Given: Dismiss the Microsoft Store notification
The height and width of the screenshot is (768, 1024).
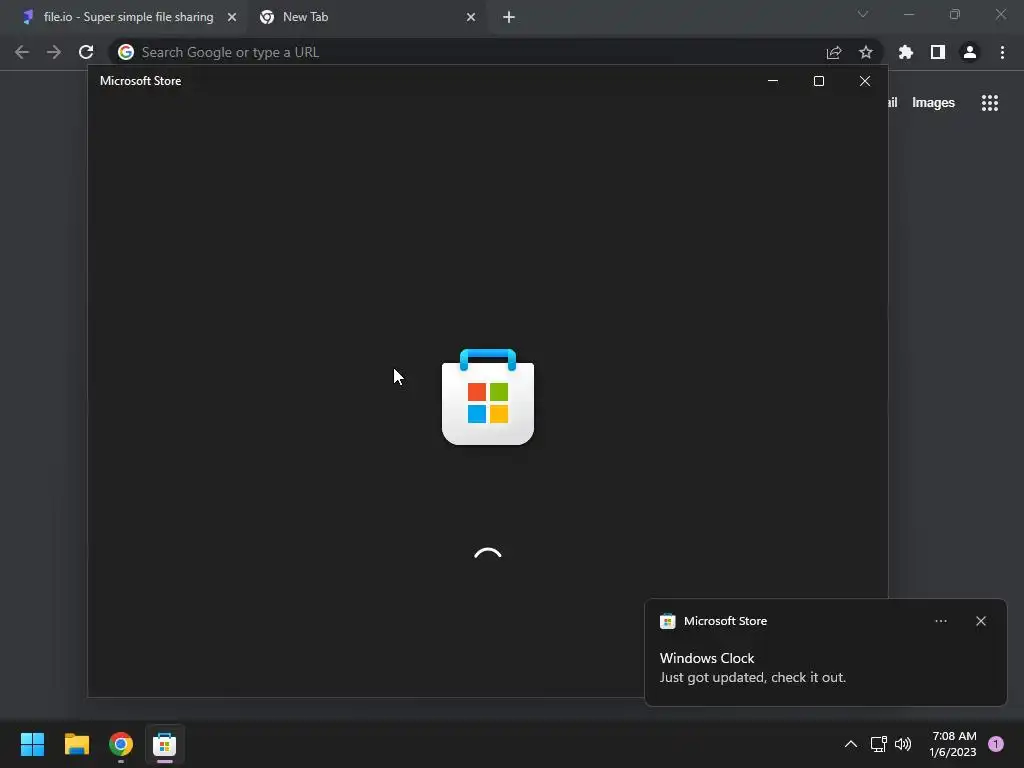Looking at the screenshot, I should point(981,621).
